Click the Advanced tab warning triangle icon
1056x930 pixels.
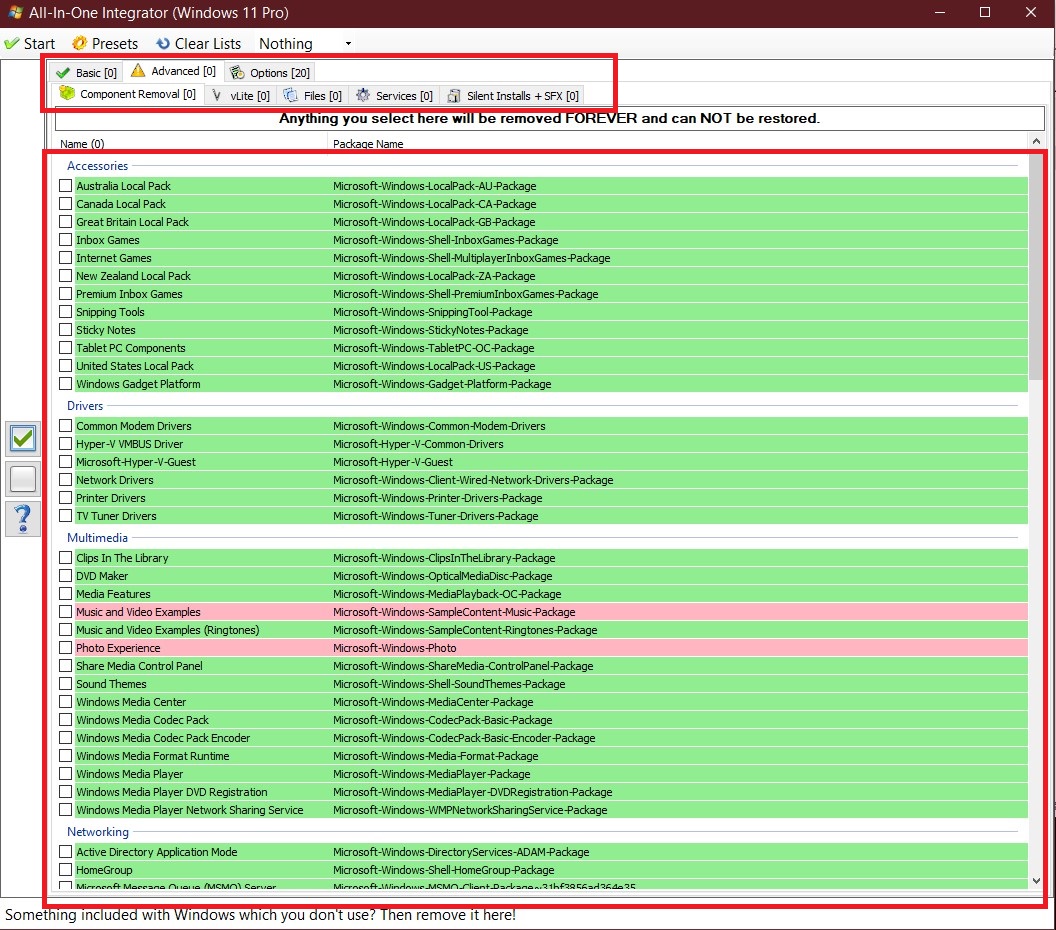pyautogui.click(x=138, y=70)
